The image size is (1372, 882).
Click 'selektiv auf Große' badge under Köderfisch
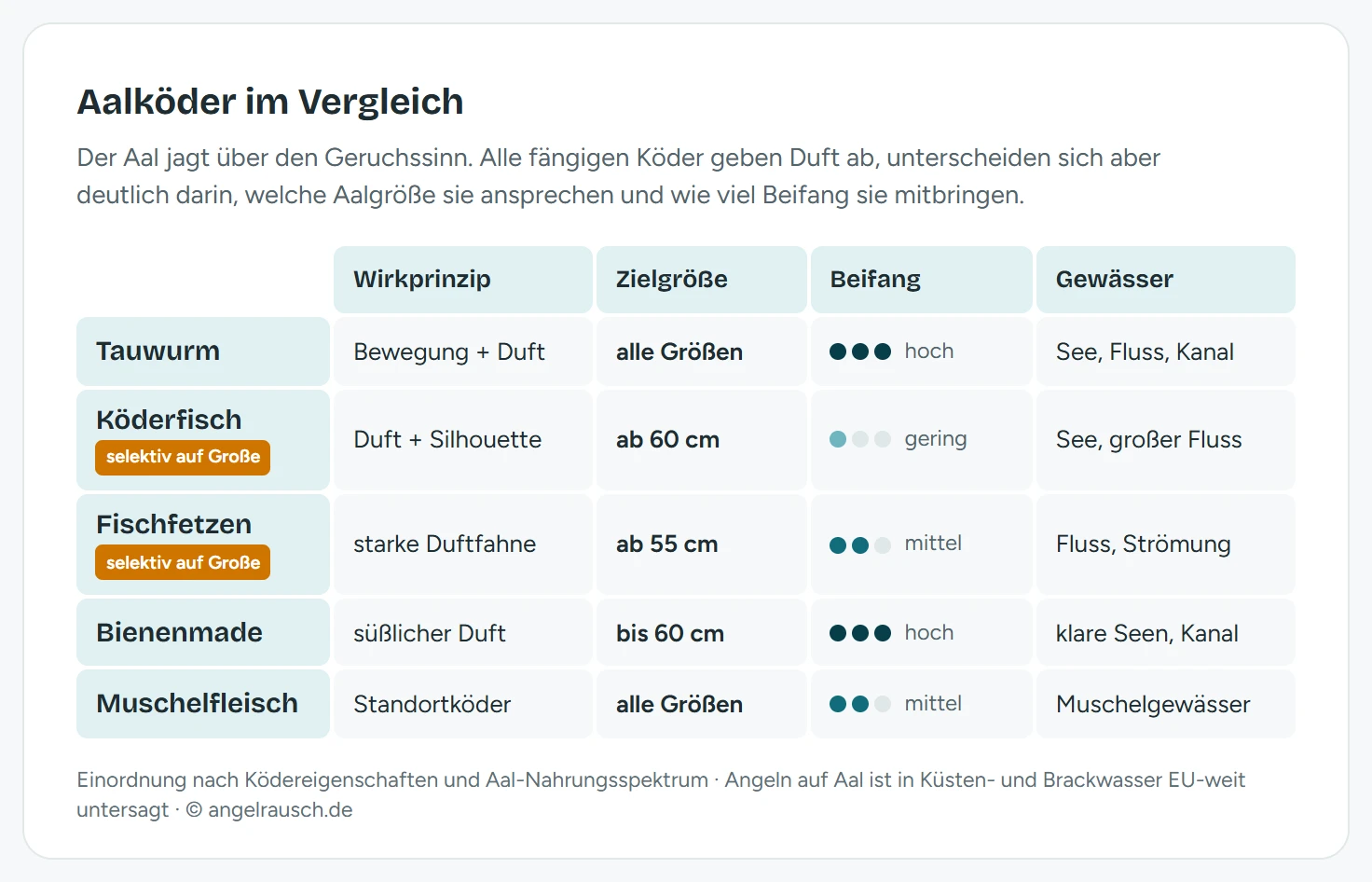(x=183, y=458)
